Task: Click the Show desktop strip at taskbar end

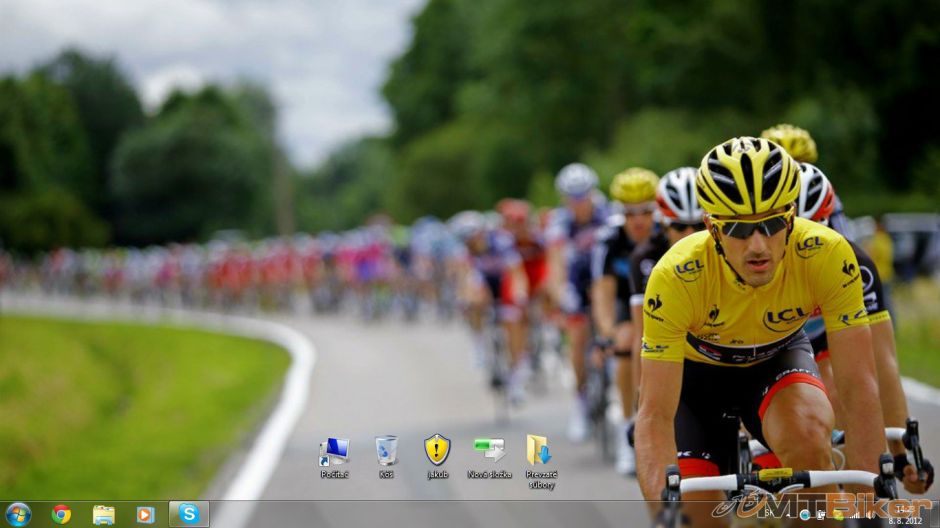Action: pos(935,515)
